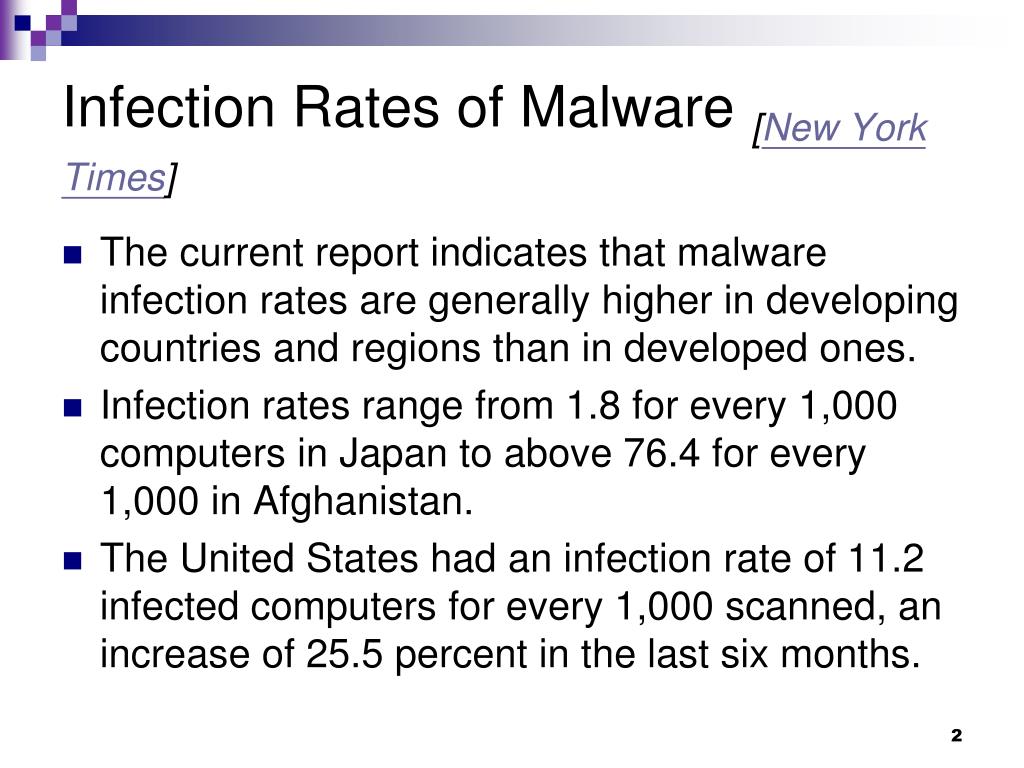Screen dimensions: 1024x768
Task: Click the third square bullet marker
Action: (72, 560)
